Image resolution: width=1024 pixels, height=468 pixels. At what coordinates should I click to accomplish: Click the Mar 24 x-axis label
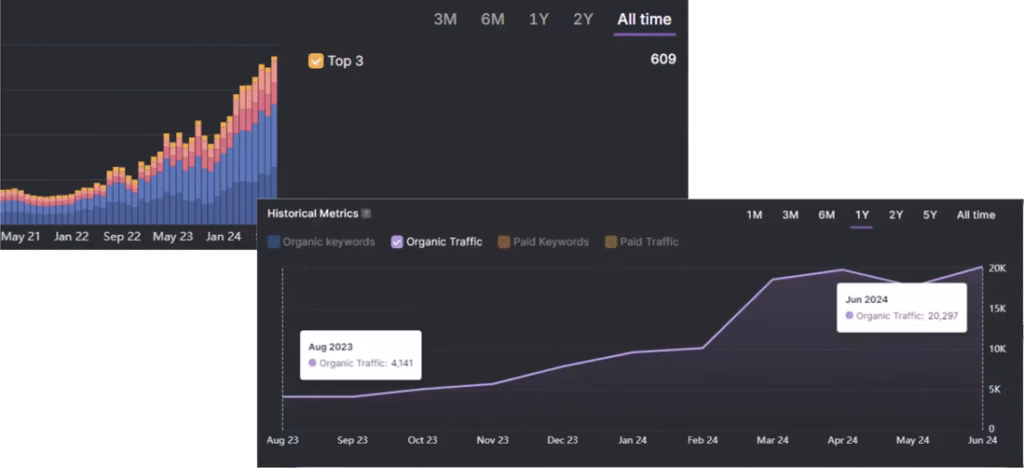772,440
